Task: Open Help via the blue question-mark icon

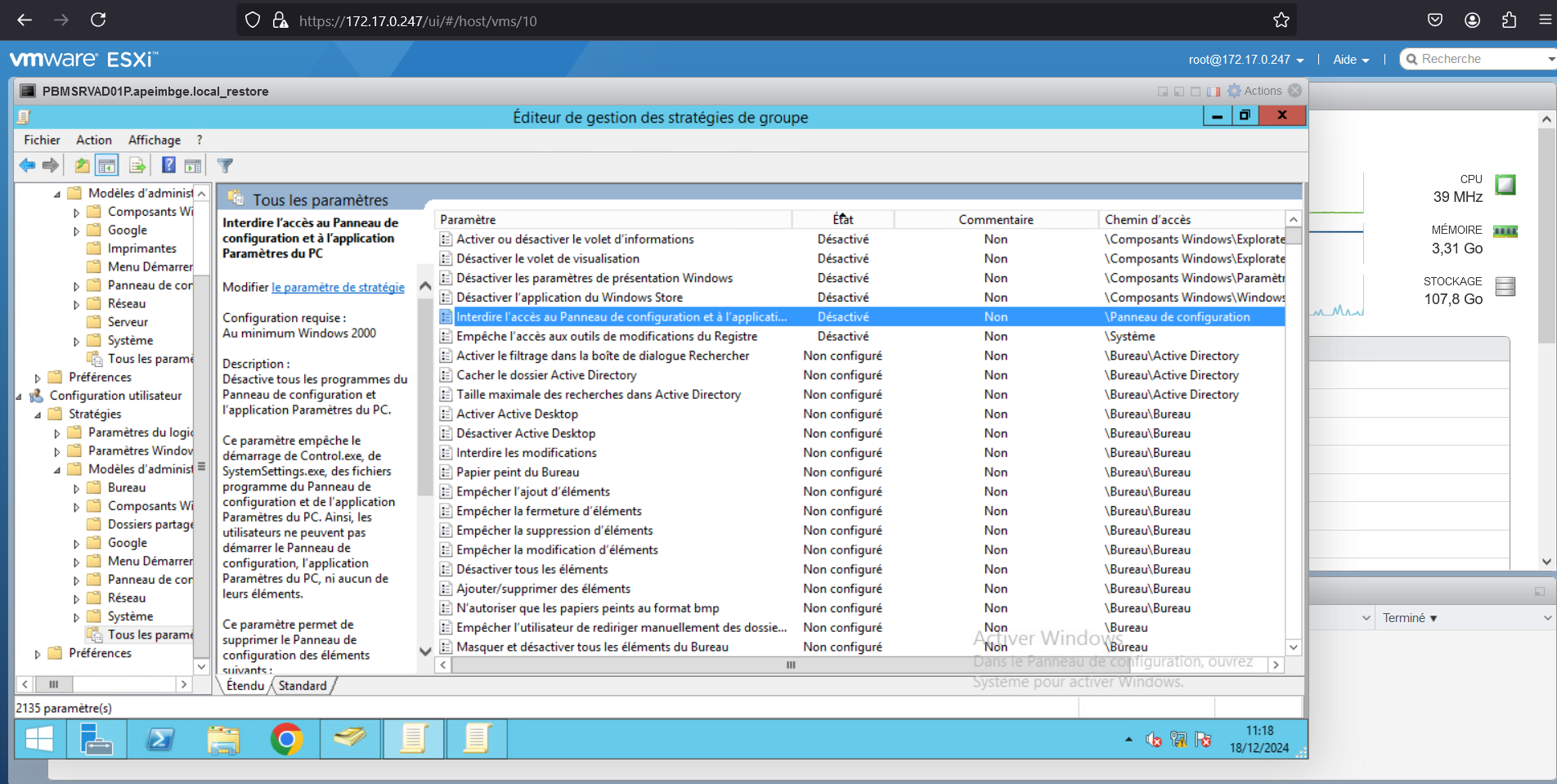Action: [x=168, y=166]
